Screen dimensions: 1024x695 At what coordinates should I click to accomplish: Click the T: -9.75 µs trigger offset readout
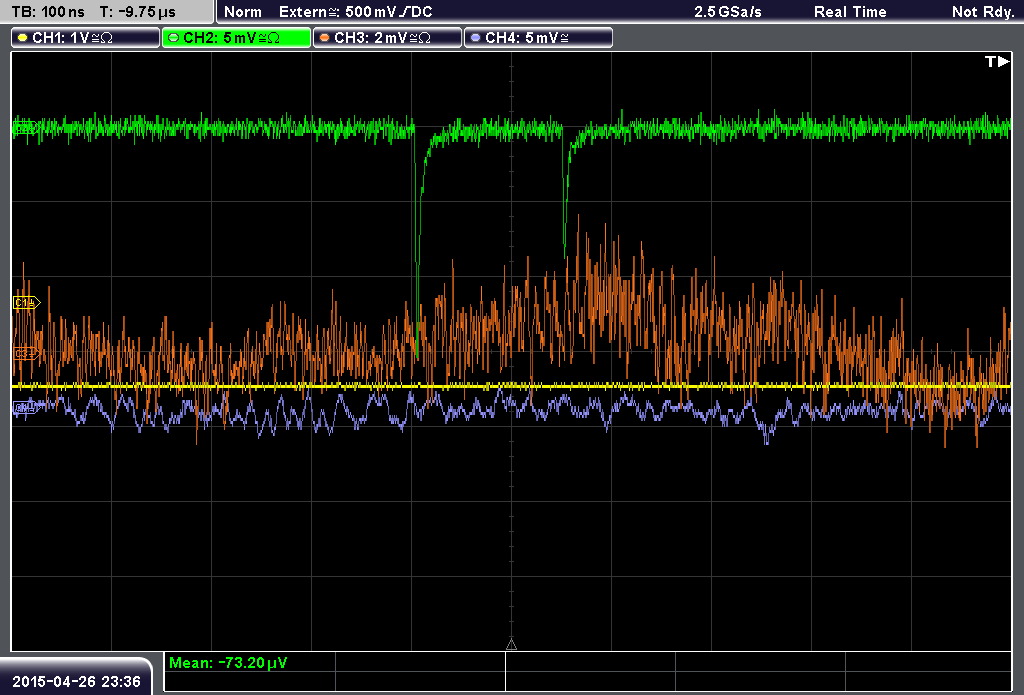pos(138,12)
